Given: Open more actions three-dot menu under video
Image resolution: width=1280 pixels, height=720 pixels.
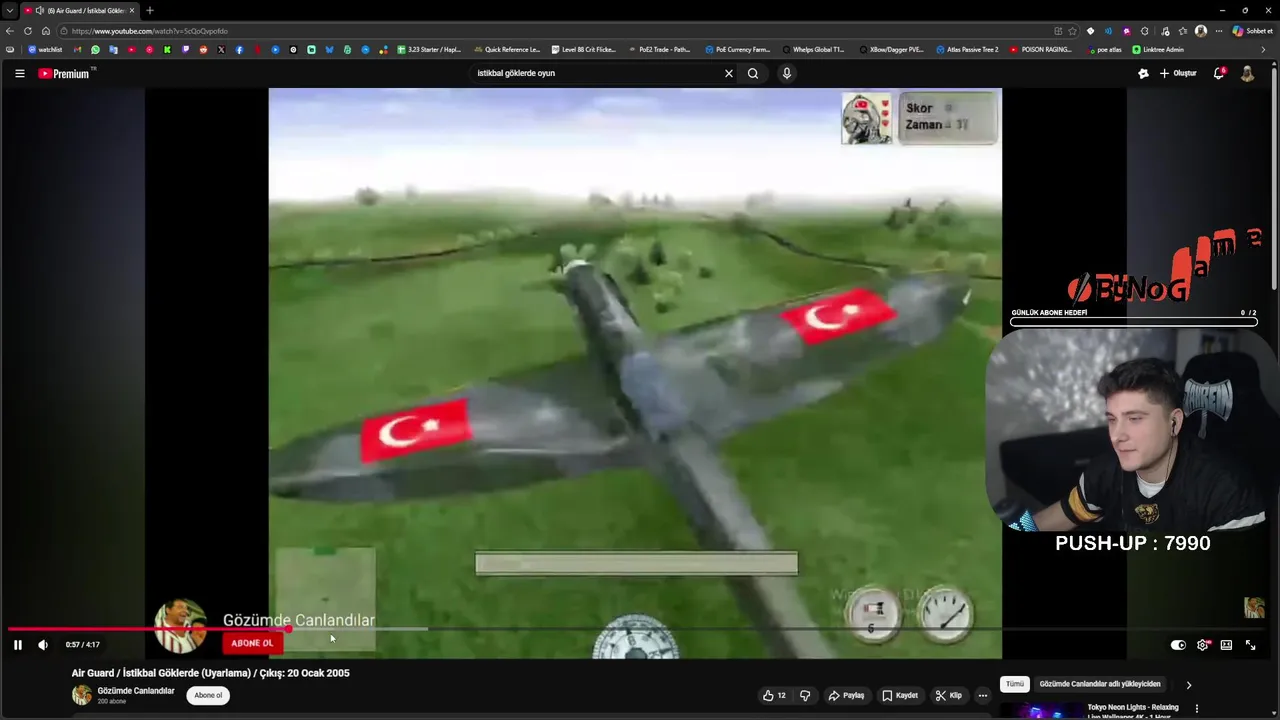Looking at the screenshot, I should 983,695.
